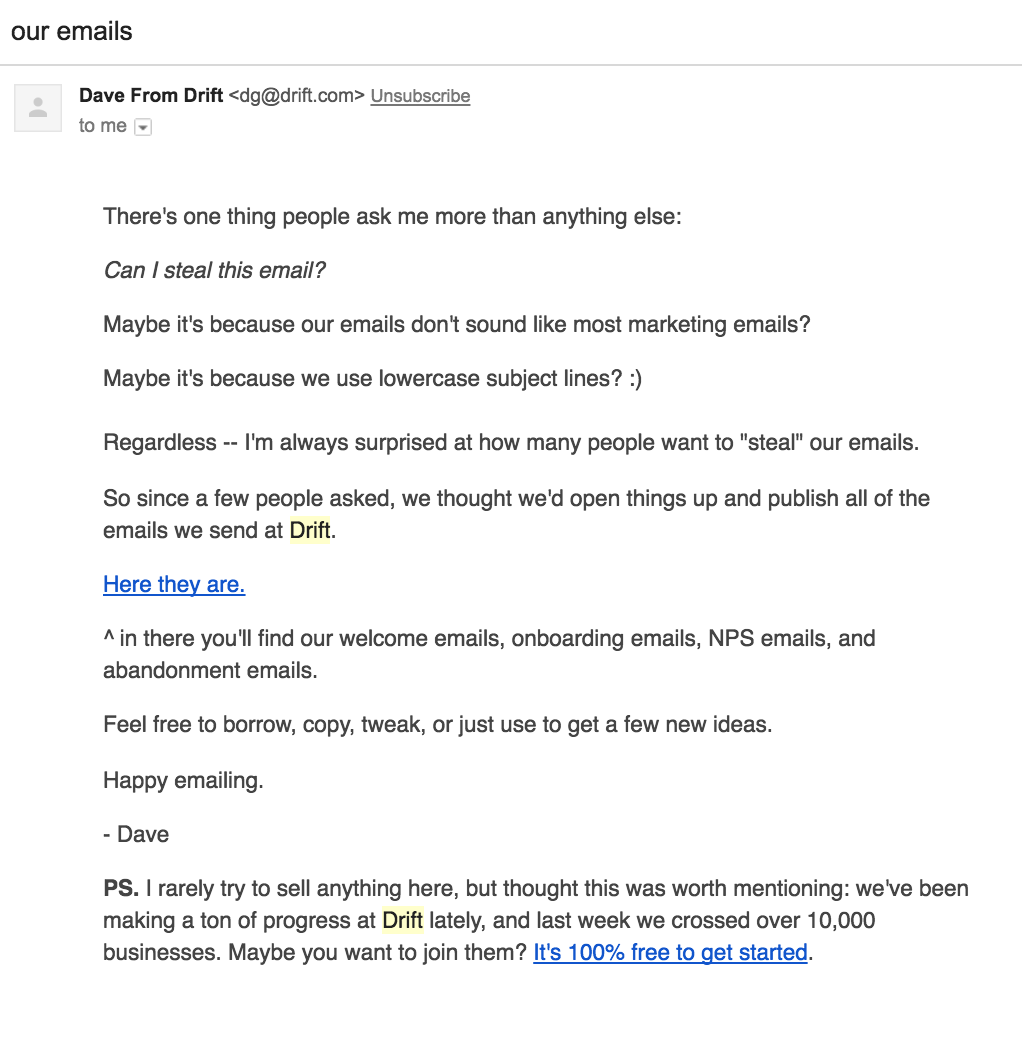Open "It's 100% free to get started" link
This screenshot has height=1054, width=1022.
670,952
